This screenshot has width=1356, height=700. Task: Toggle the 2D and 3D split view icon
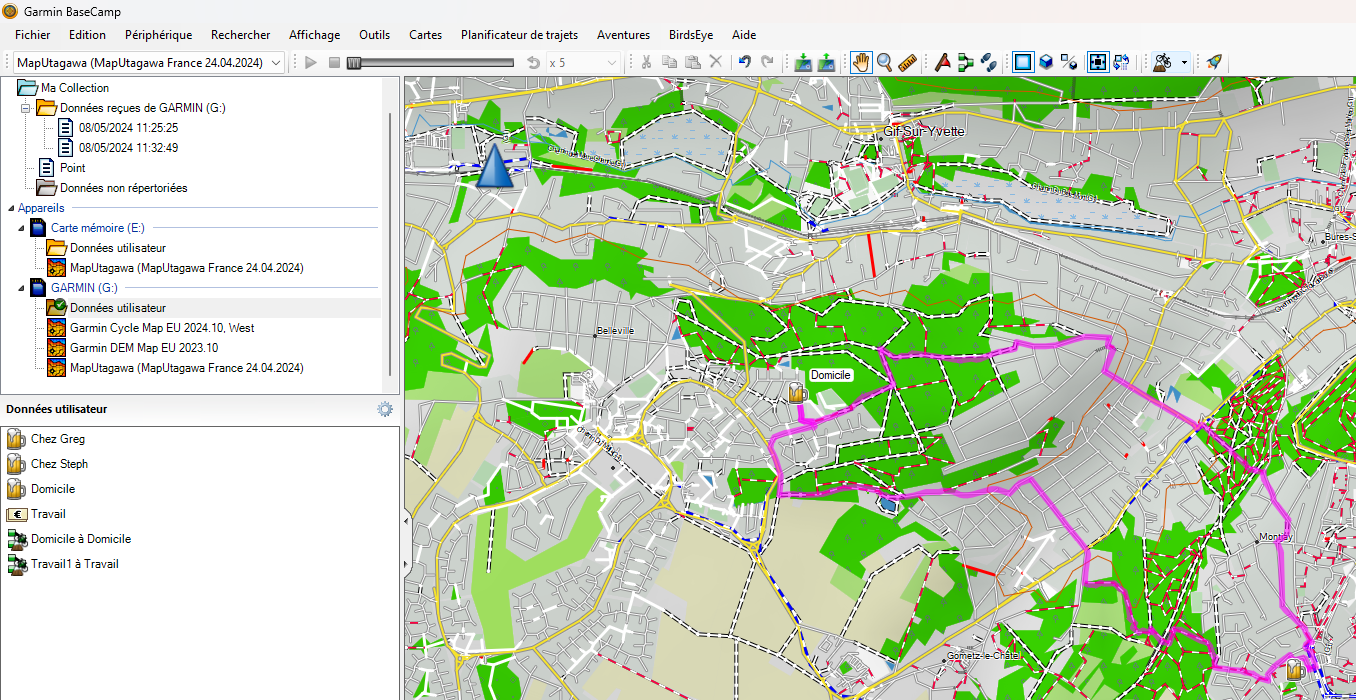click(x=1069, y=62)
